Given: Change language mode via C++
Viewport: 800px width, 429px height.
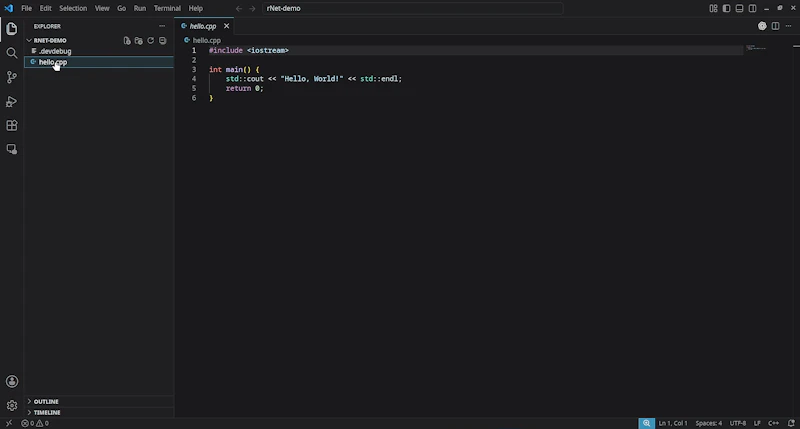Looking at the screenshot, I should pos(773,423).
